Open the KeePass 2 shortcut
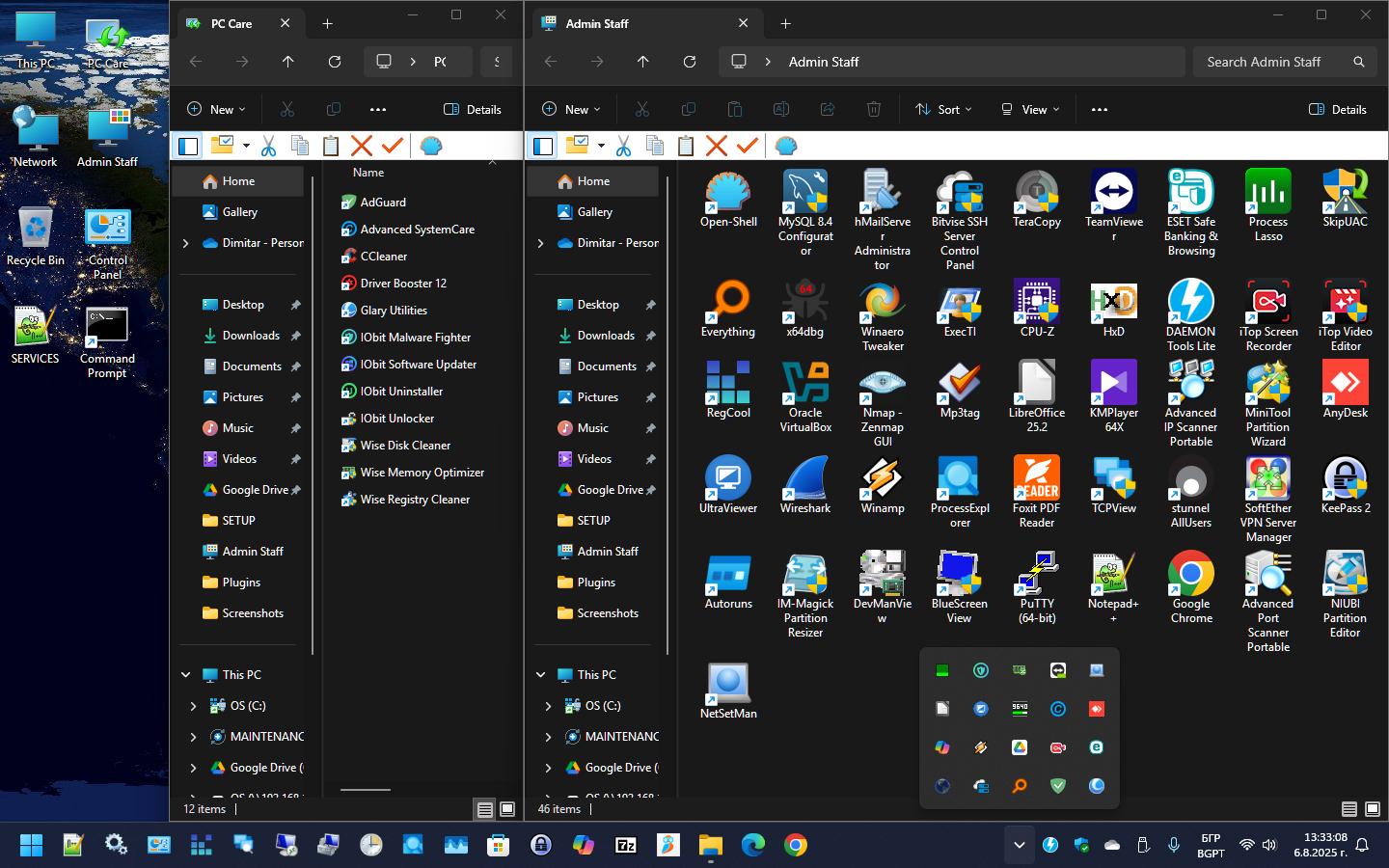 tap(1345, 485)
